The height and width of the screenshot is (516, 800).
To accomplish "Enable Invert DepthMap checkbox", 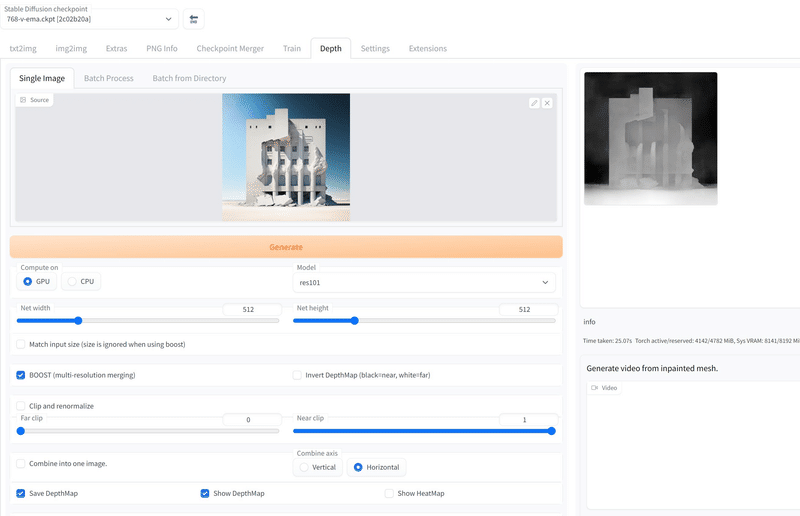I will point(297,375).
